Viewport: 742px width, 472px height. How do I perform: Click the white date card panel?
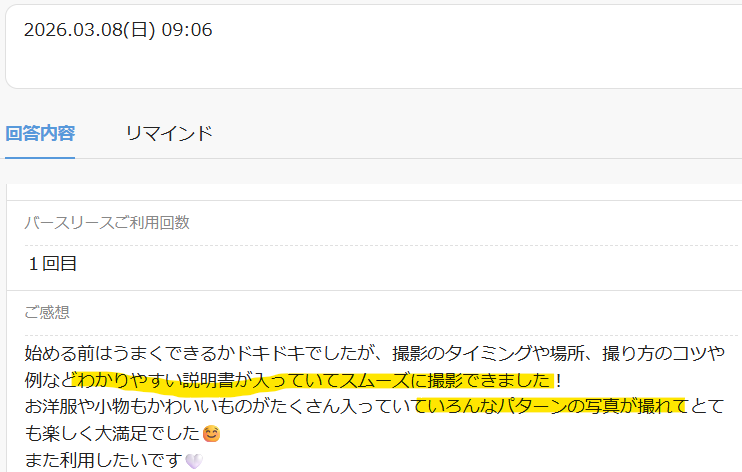373,46
